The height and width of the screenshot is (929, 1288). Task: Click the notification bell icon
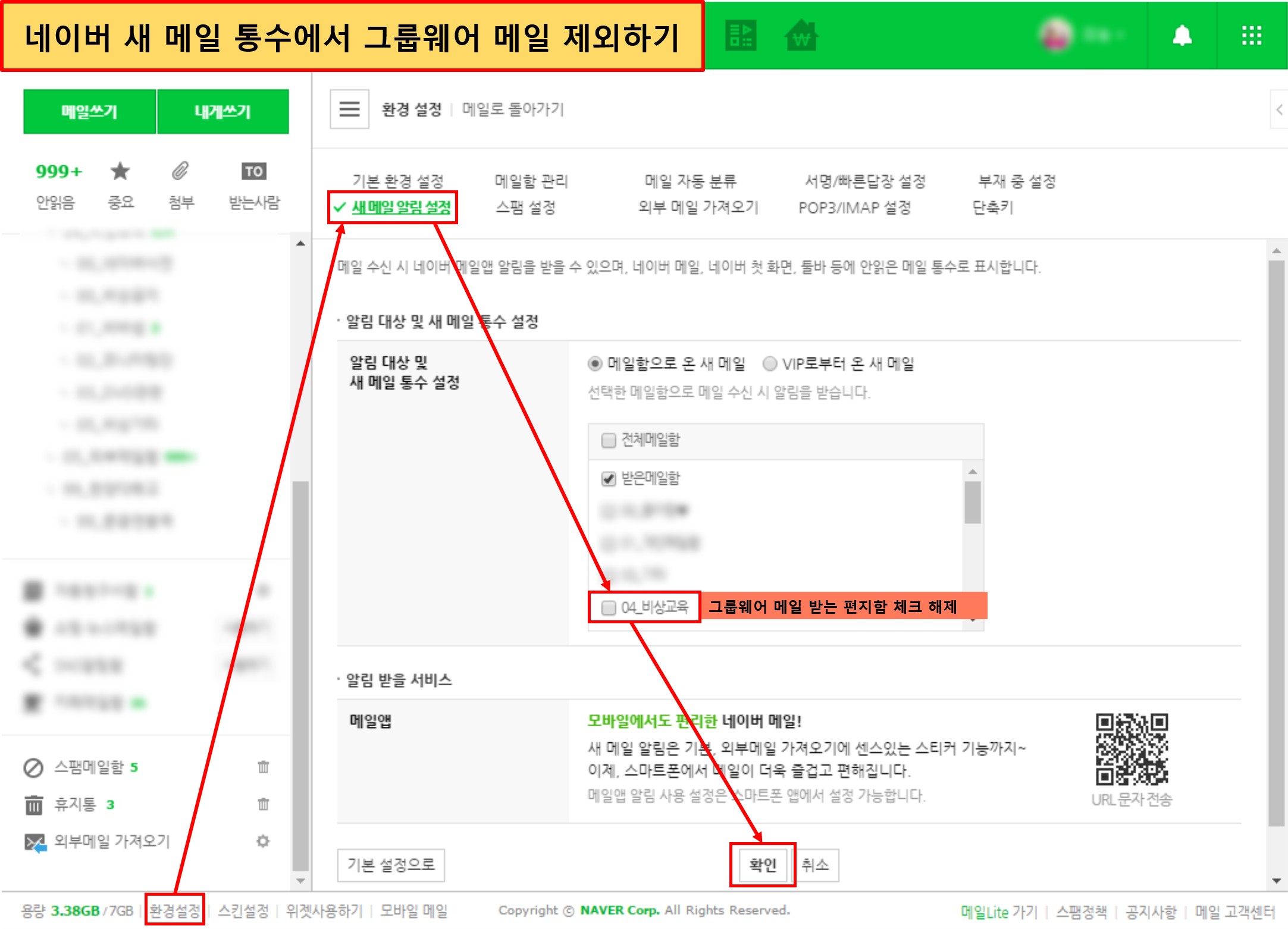pos(1182,36)
